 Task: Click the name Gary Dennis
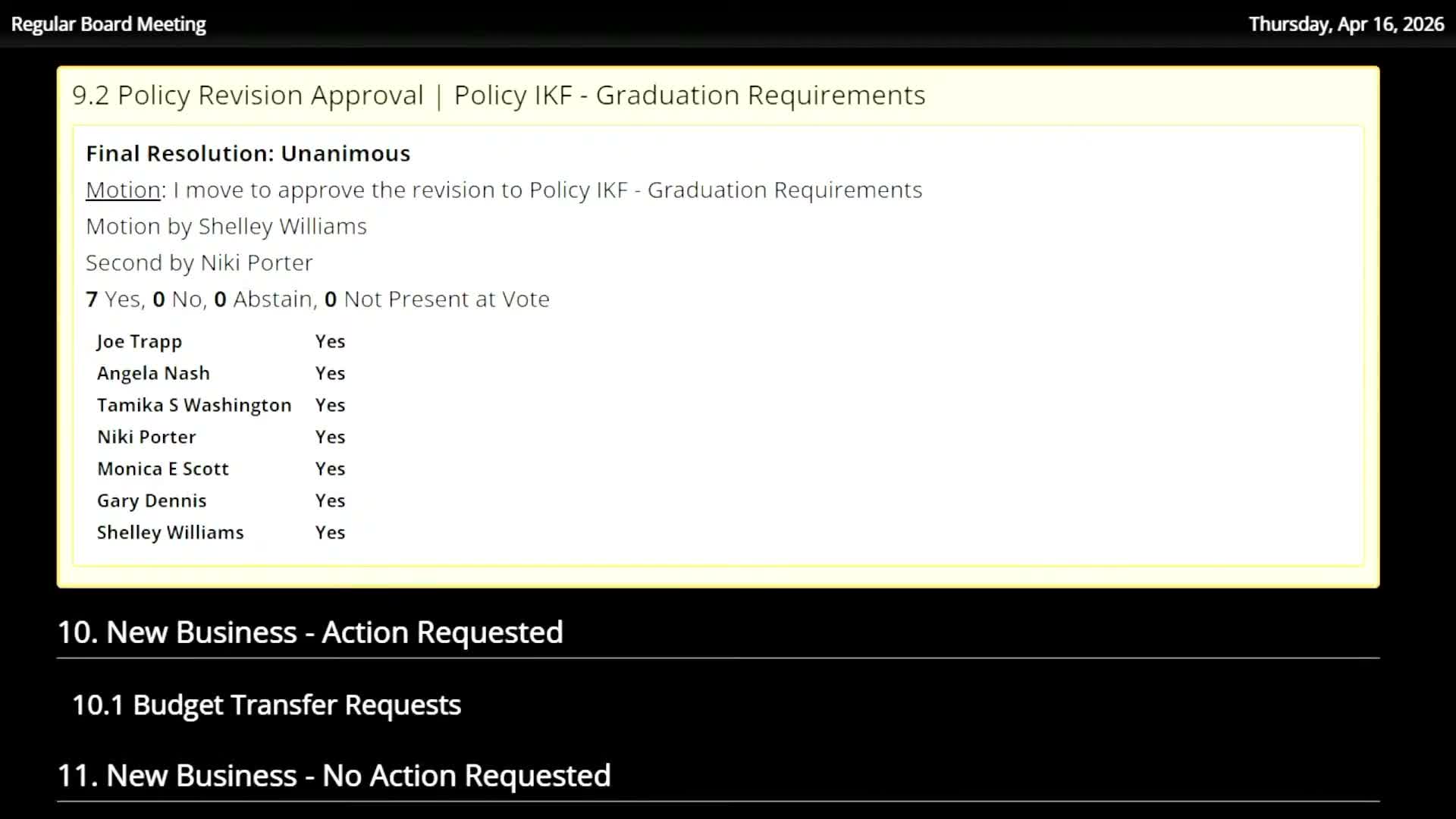[152, 500]
